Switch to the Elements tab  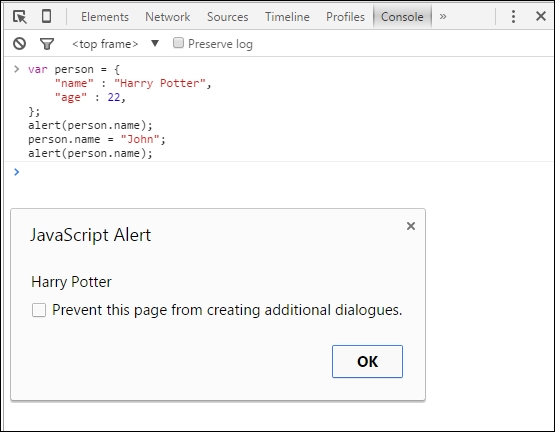click(105, 17)
